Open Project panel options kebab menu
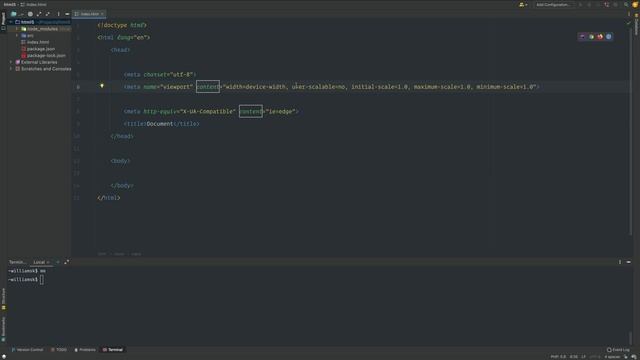 point(58,14)
